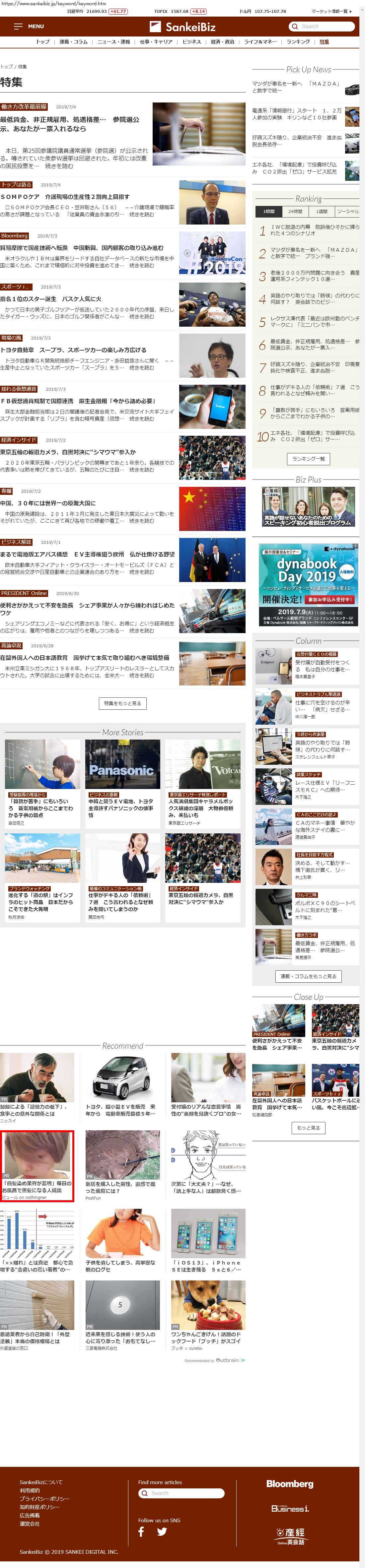Switch ranking to the 24時間 tab

click(295, 211)
